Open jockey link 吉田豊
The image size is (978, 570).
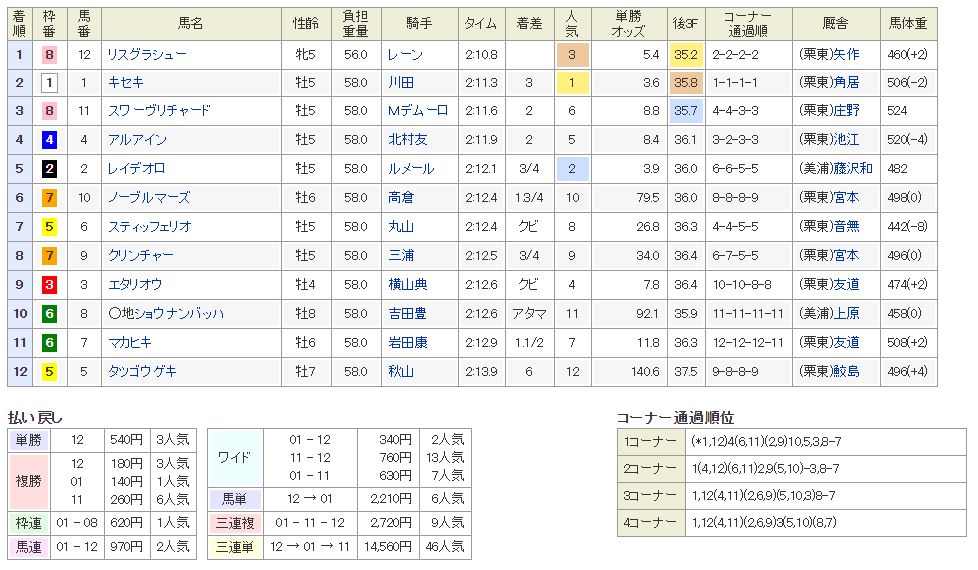(x=408, y=313)
